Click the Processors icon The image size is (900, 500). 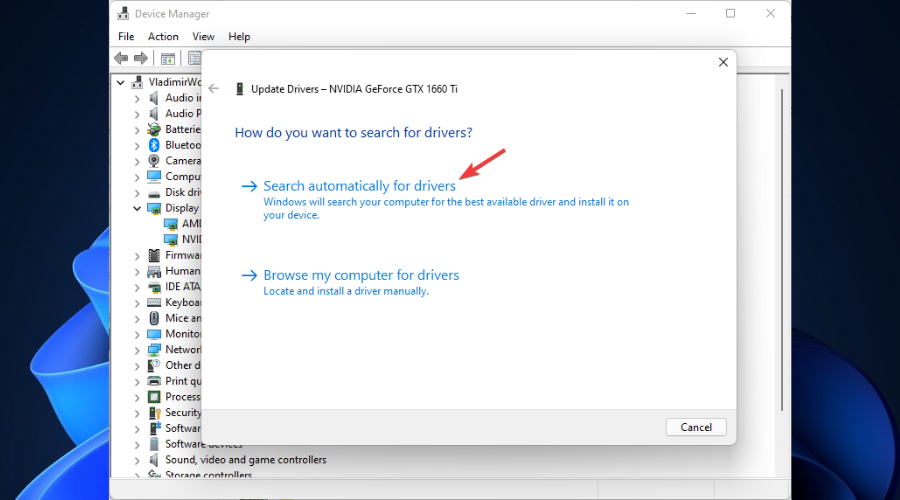[154, 397]
